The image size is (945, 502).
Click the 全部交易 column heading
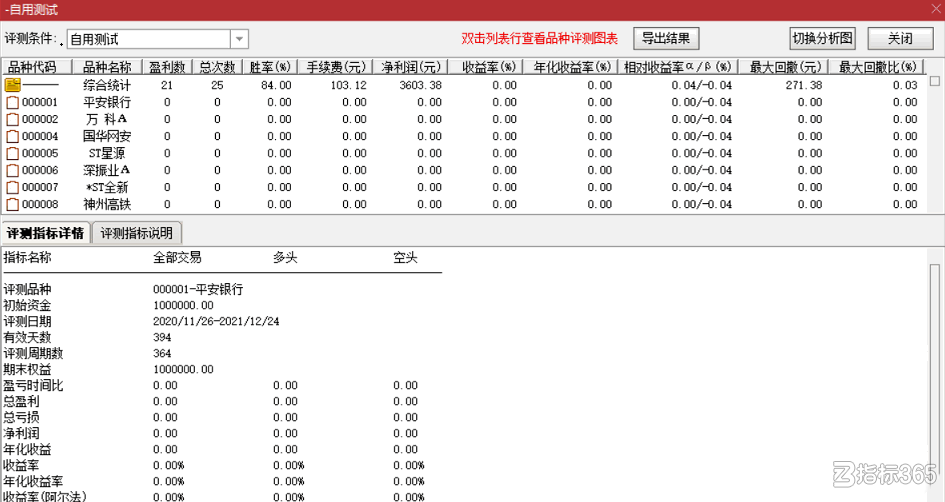177,258
